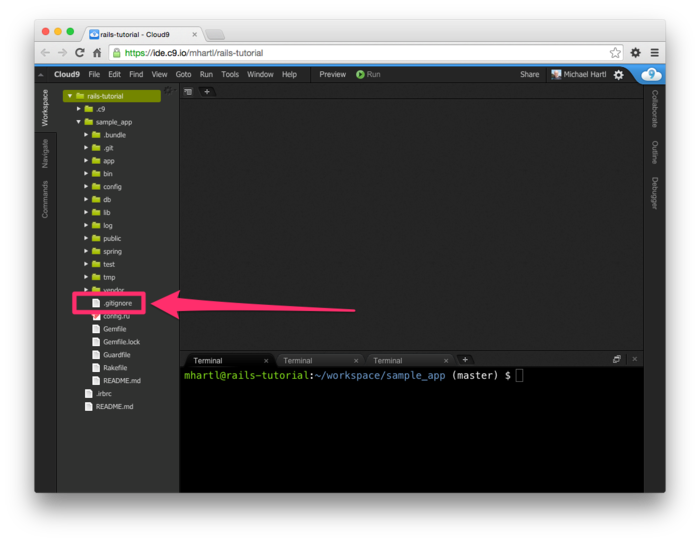The height and width of the screenshot is (542, 700).
Task: Click Michael Hartl user avatar
Action: point(556,75)
